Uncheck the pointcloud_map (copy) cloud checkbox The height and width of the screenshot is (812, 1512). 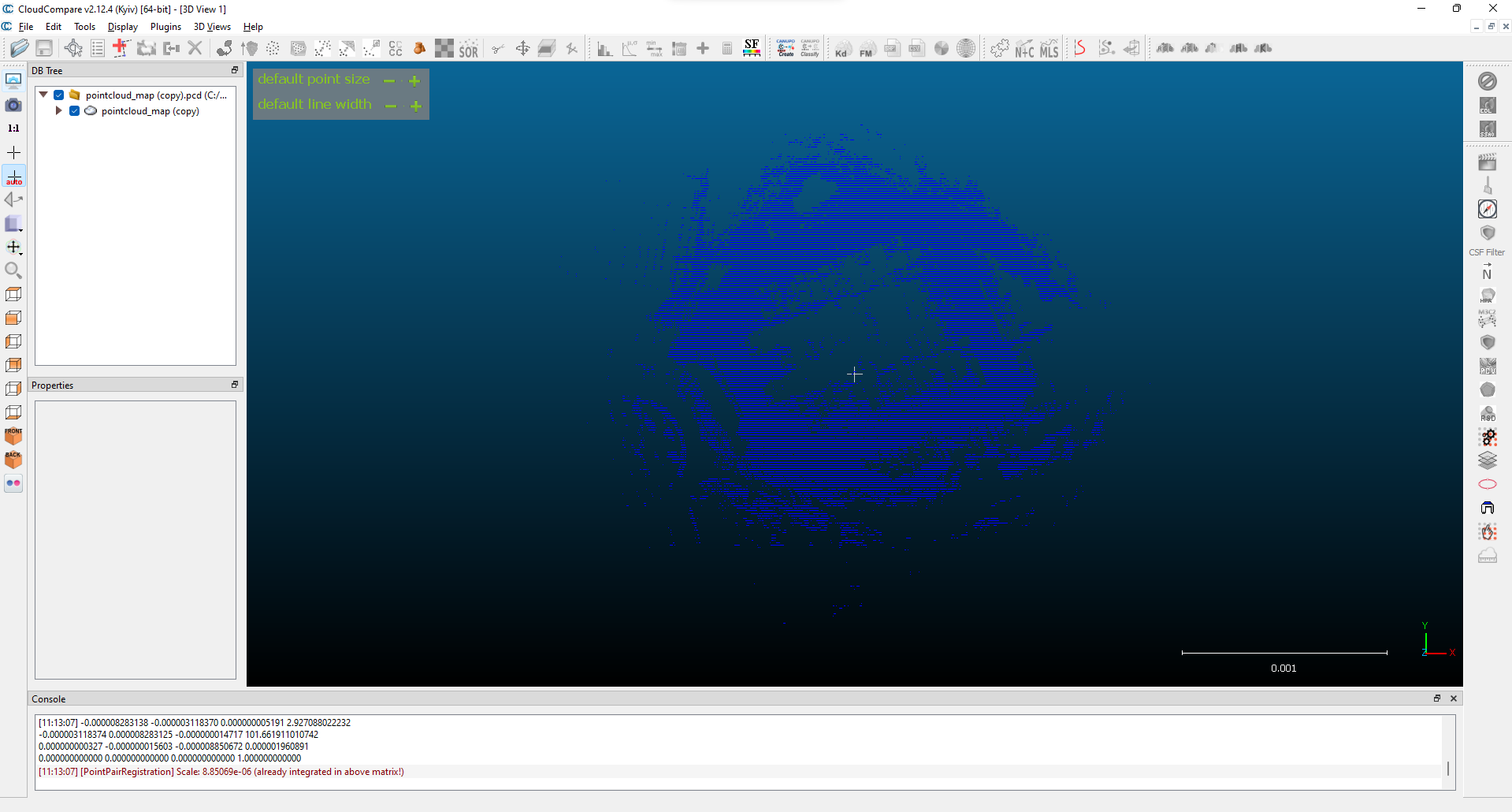click(75, 111)
